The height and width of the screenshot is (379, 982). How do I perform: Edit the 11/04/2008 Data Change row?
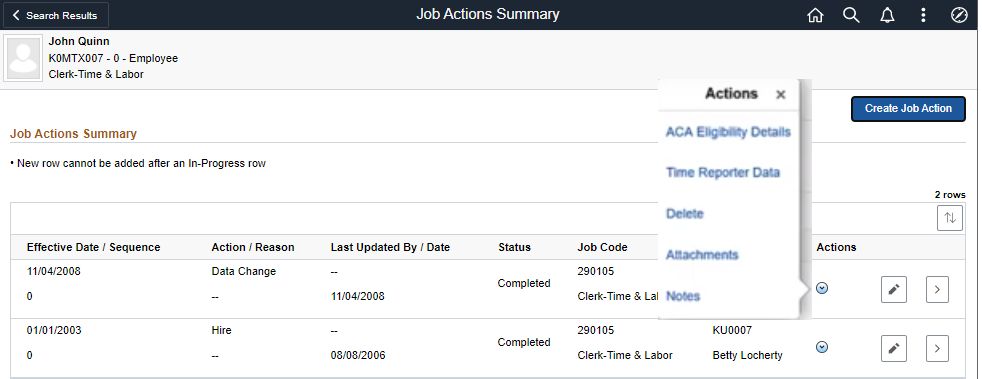[894, 289]
